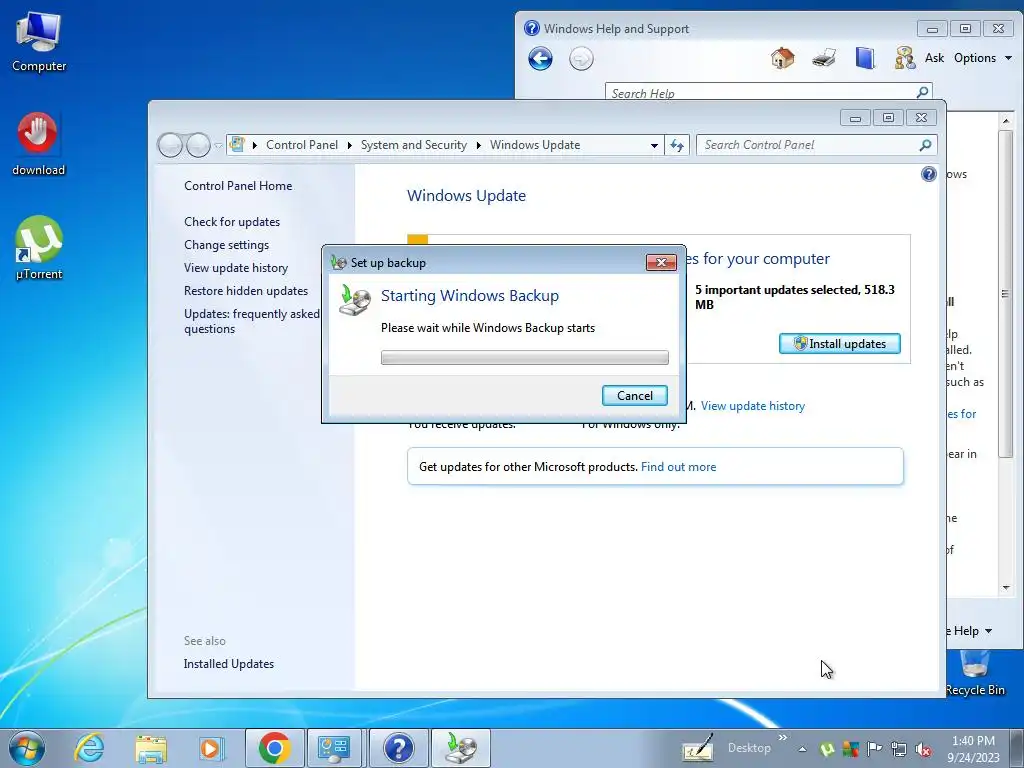The width and height of the screenshot is (1024, 768).
Task: Minimize the Windows Update window
Action: pyautogui.click(x=855, y=118)
